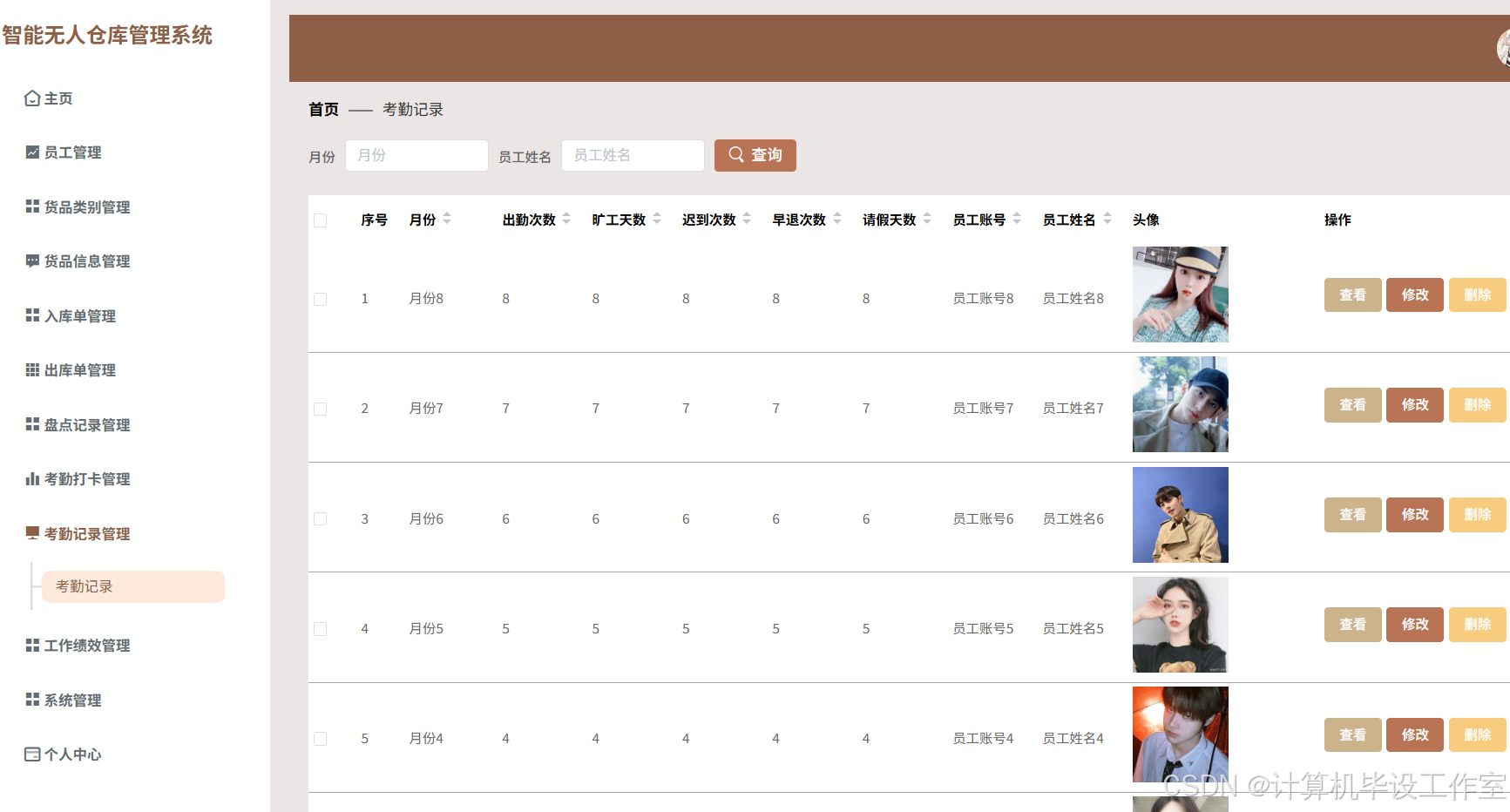Click 修改 for 员工姓名8 row
The height and width of the screenshot is (812, 1510).
[x=1415, y=295]
